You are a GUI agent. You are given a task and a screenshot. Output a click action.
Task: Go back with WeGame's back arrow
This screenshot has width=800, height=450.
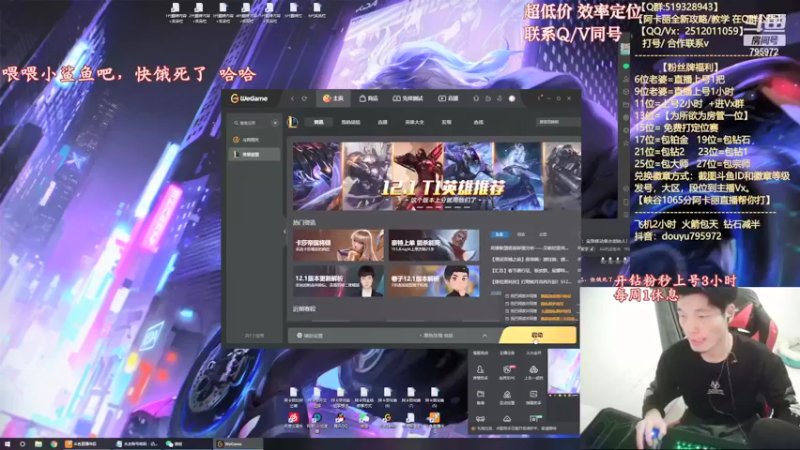292,98
